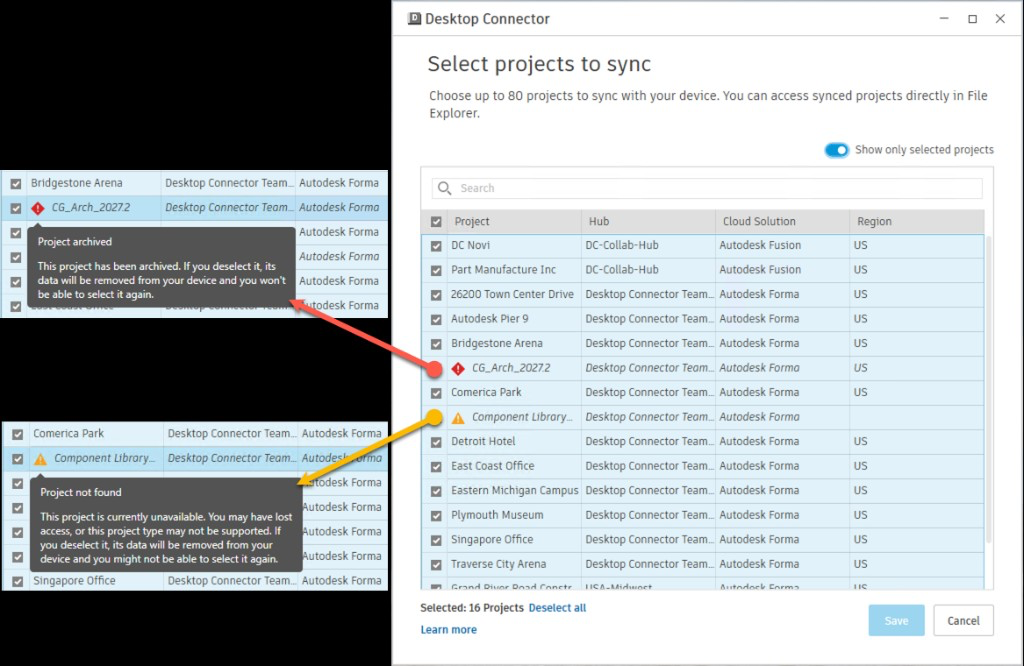The image size is (1024, 666).
Task: Click the red archived icon in the top-left zoomed panel
Action: click(38, 208)
